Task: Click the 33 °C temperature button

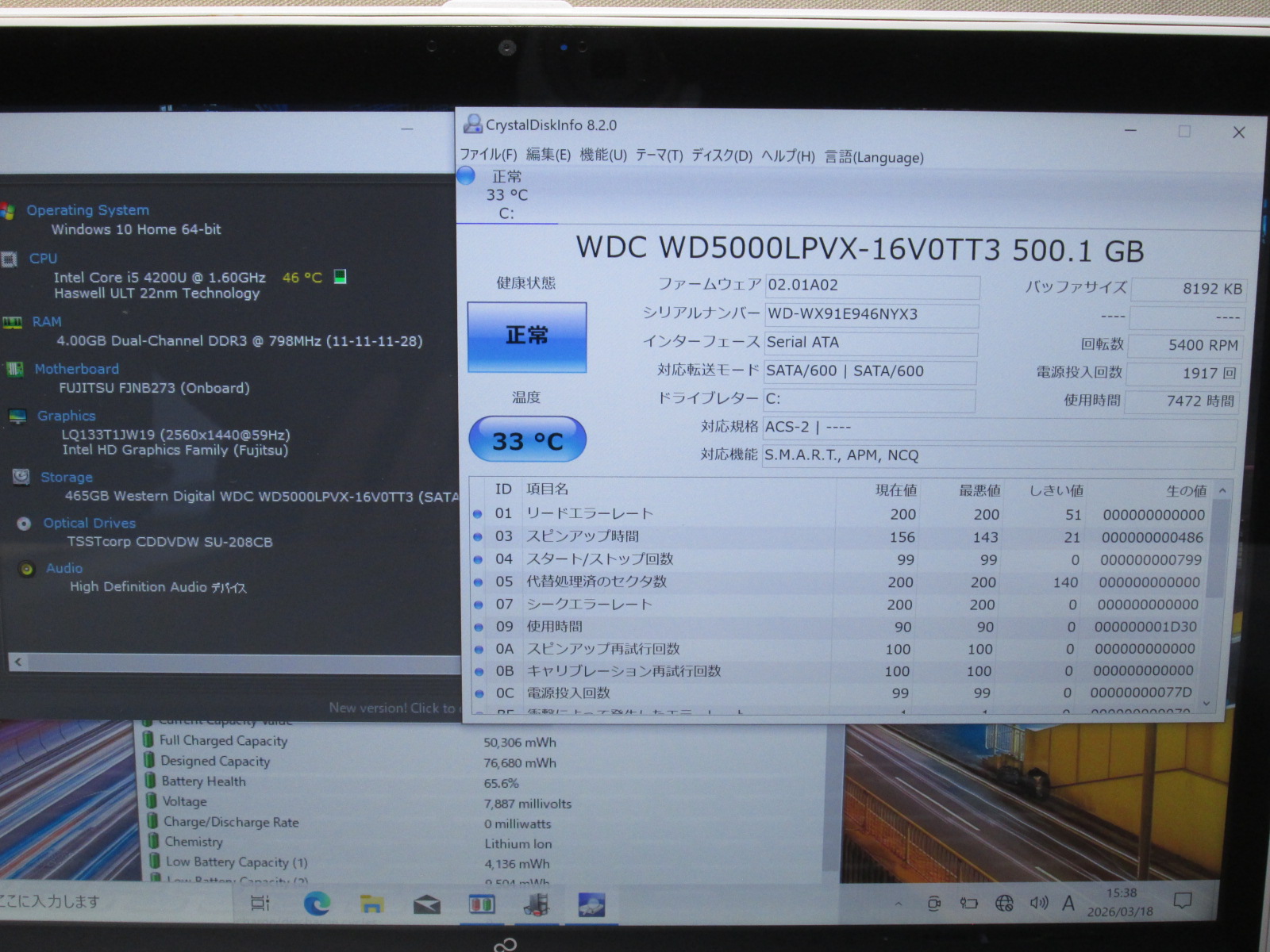Action: (x=527, y=440)
